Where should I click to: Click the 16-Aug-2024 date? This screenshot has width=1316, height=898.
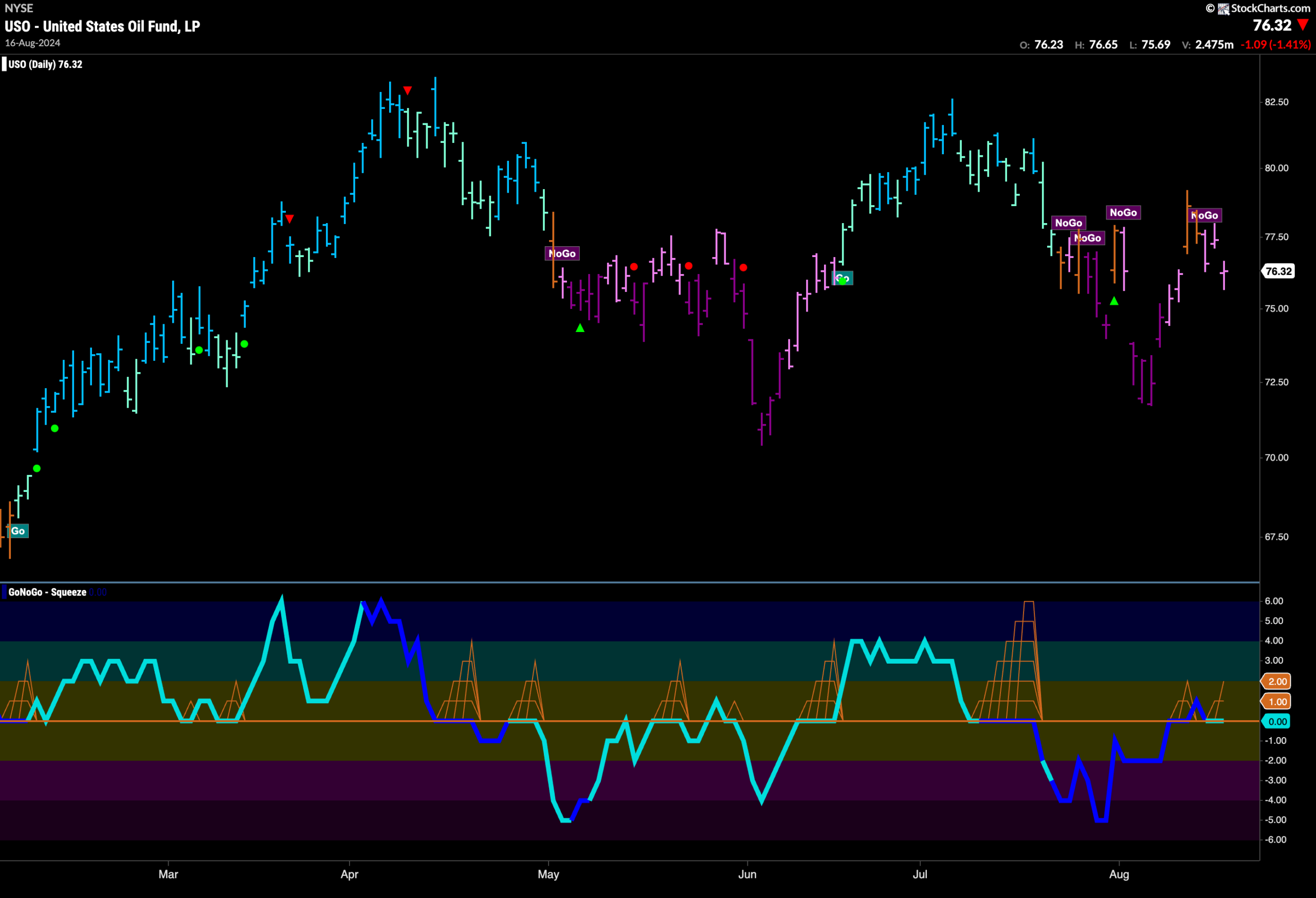click(x=32, y=43)
